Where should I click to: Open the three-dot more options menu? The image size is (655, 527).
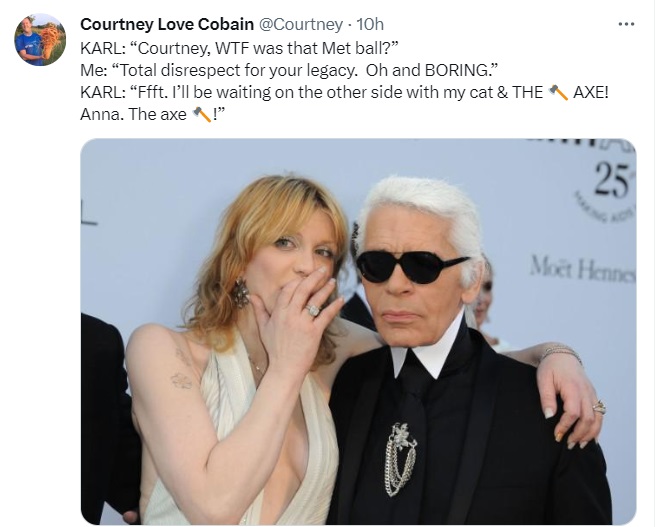(626, 24)
